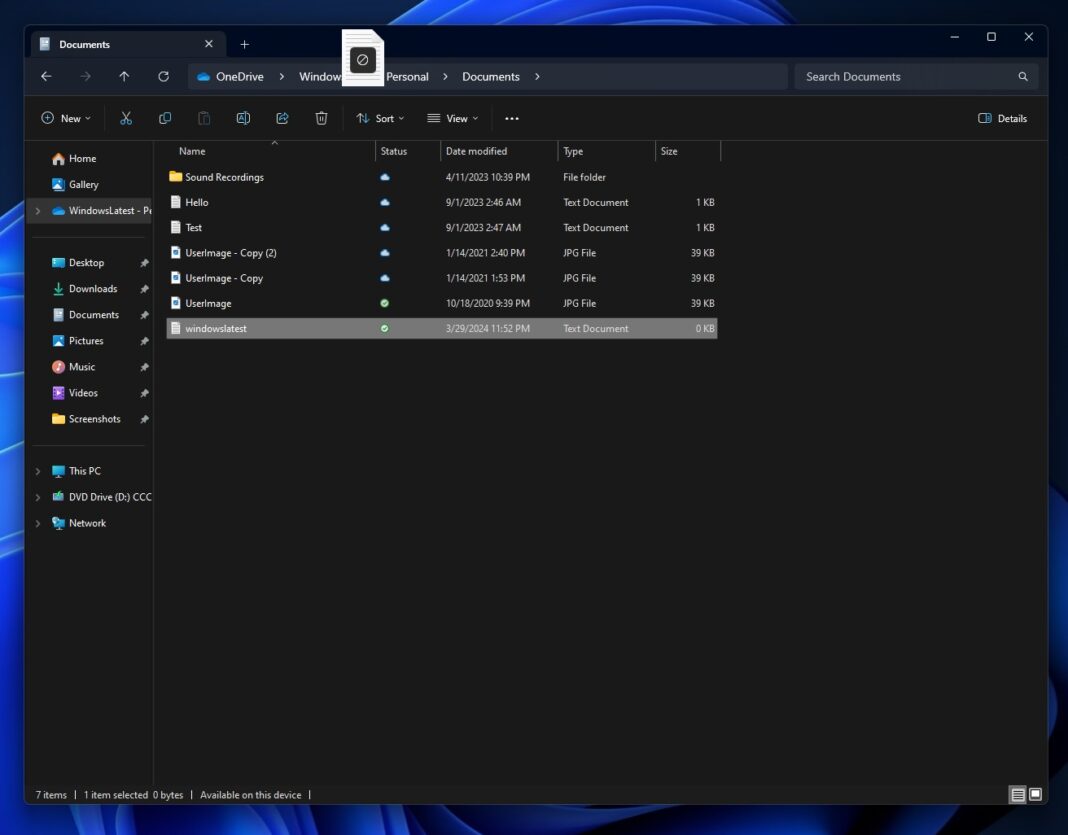
Task: Expand the Network tree item
Action: click(38, 523)
